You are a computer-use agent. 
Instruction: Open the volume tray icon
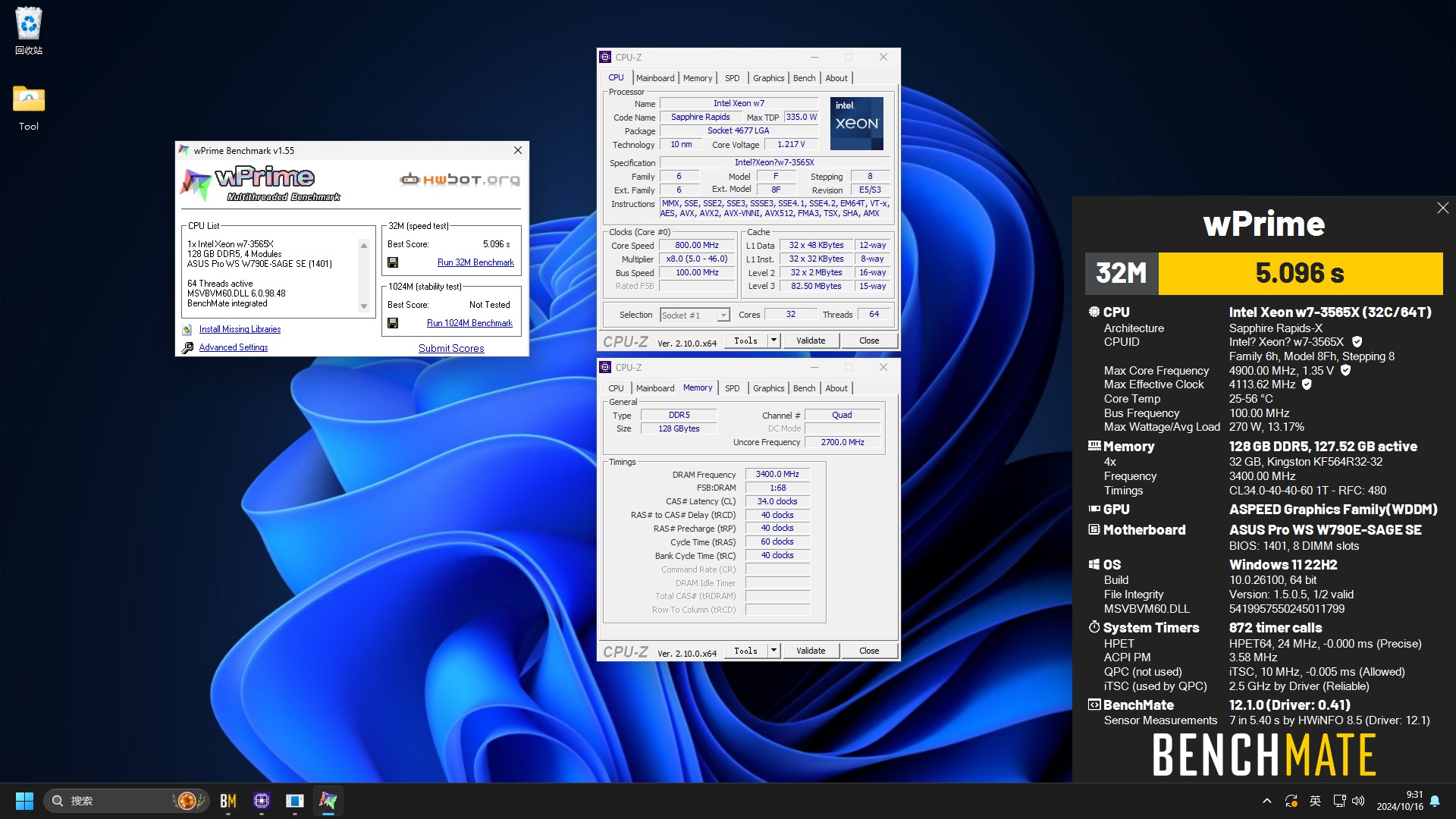pyautogui.click(x=1358, y=801)
